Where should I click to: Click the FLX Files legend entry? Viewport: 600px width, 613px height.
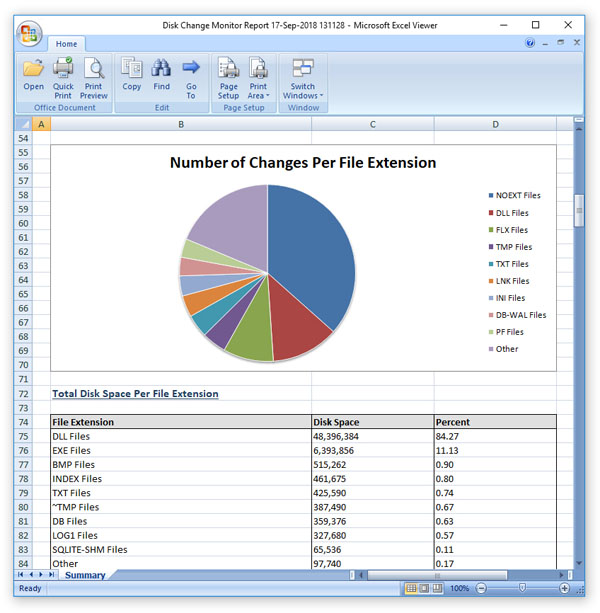point(508,230)
